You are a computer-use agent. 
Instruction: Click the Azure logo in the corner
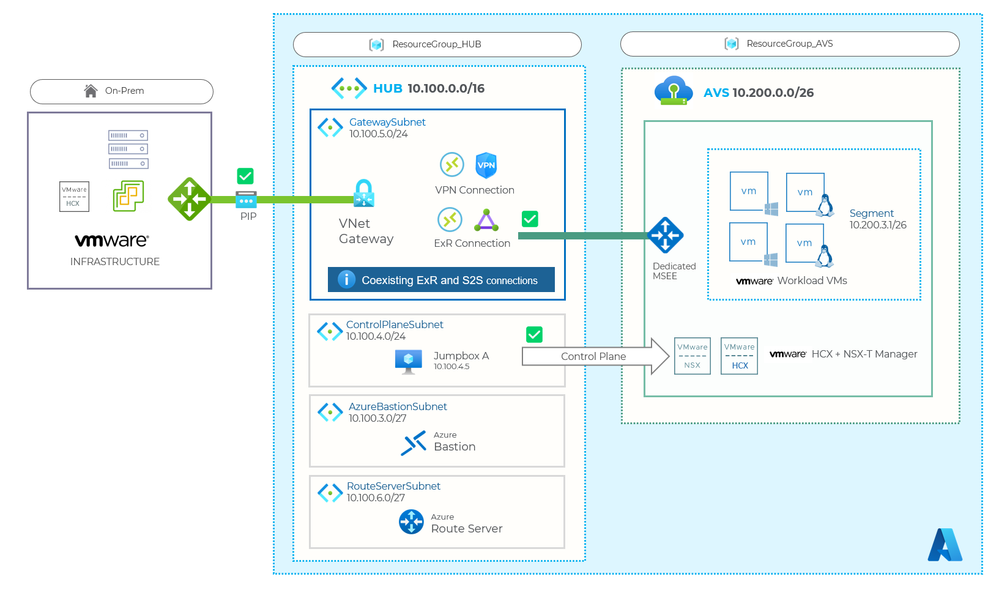945,544
